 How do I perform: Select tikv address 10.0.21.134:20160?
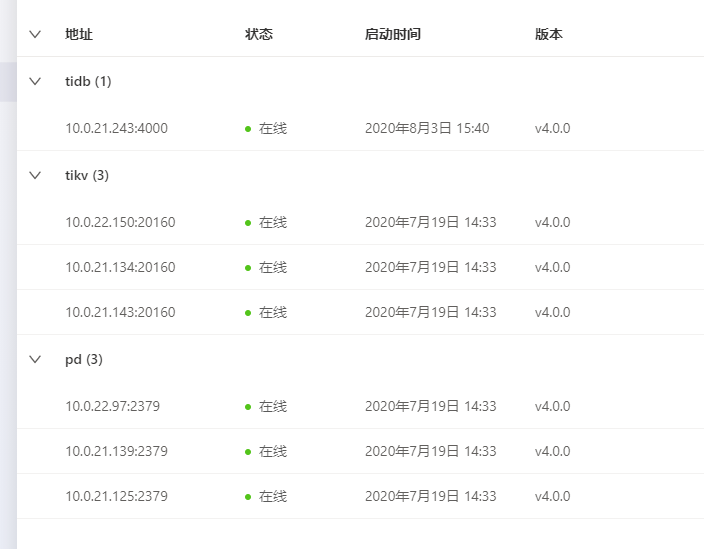pyautogui.click(x=120, y=267)
